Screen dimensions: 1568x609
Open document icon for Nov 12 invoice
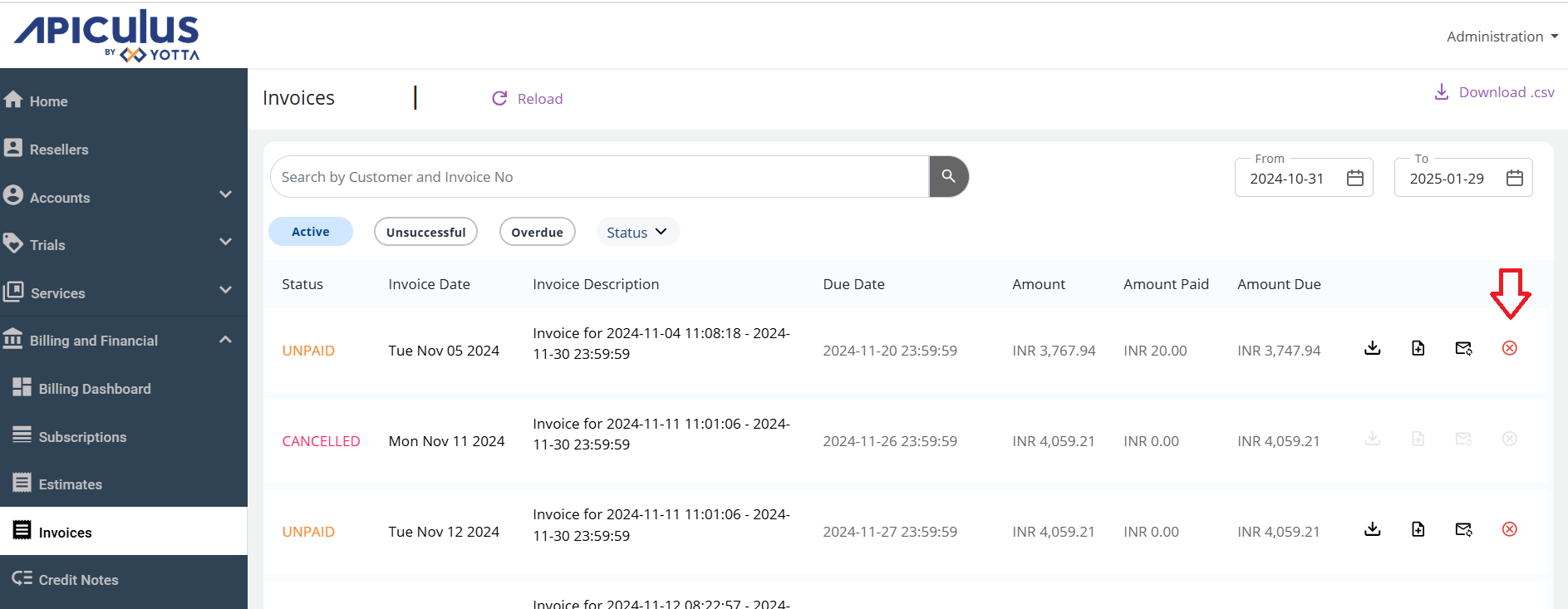1418,529
